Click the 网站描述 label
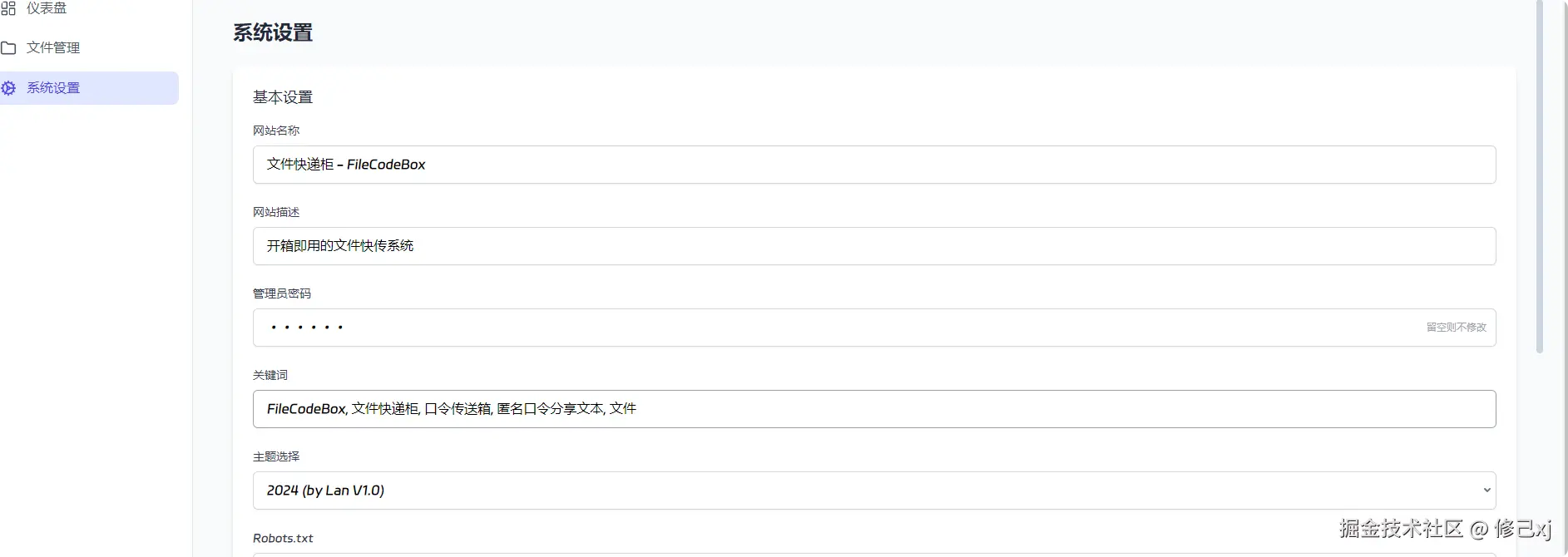Image resolution: width=1568 pixels, height=557 pixels. 276,212
